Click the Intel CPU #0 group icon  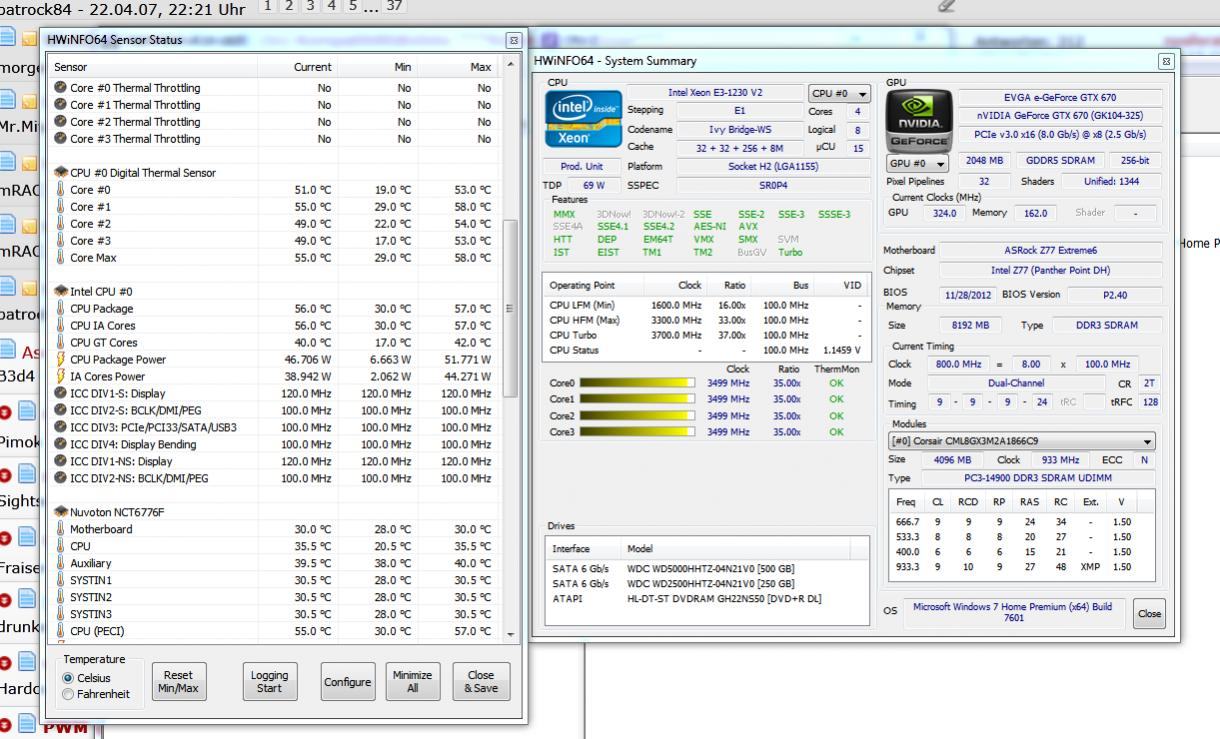coord(60,292)
